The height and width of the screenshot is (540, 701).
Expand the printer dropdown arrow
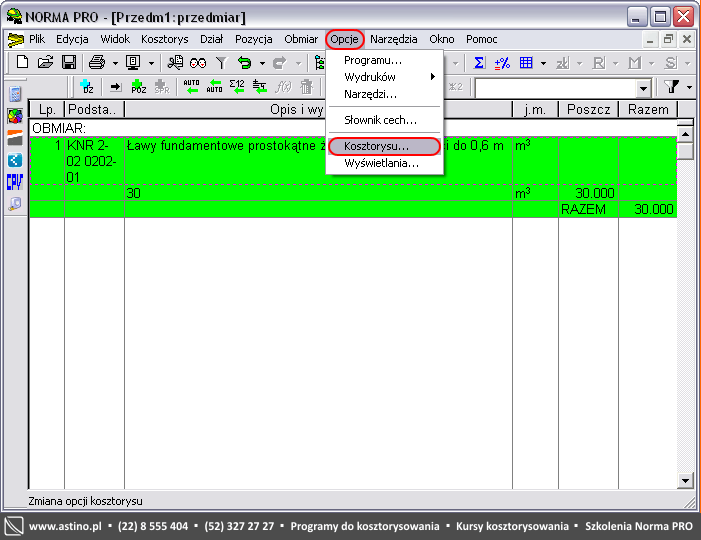[115, 63]
